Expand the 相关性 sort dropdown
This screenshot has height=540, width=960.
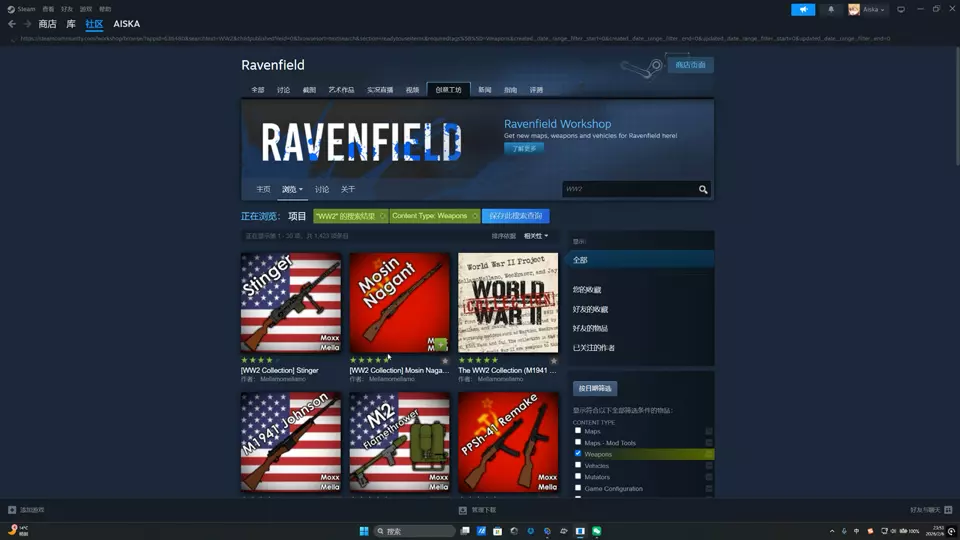(536, 236)
